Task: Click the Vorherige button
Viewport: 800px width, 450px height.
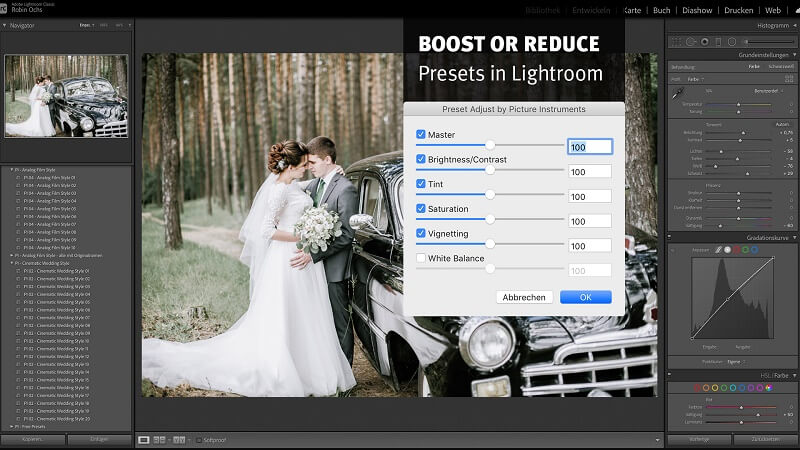Action: coord(699,439)
